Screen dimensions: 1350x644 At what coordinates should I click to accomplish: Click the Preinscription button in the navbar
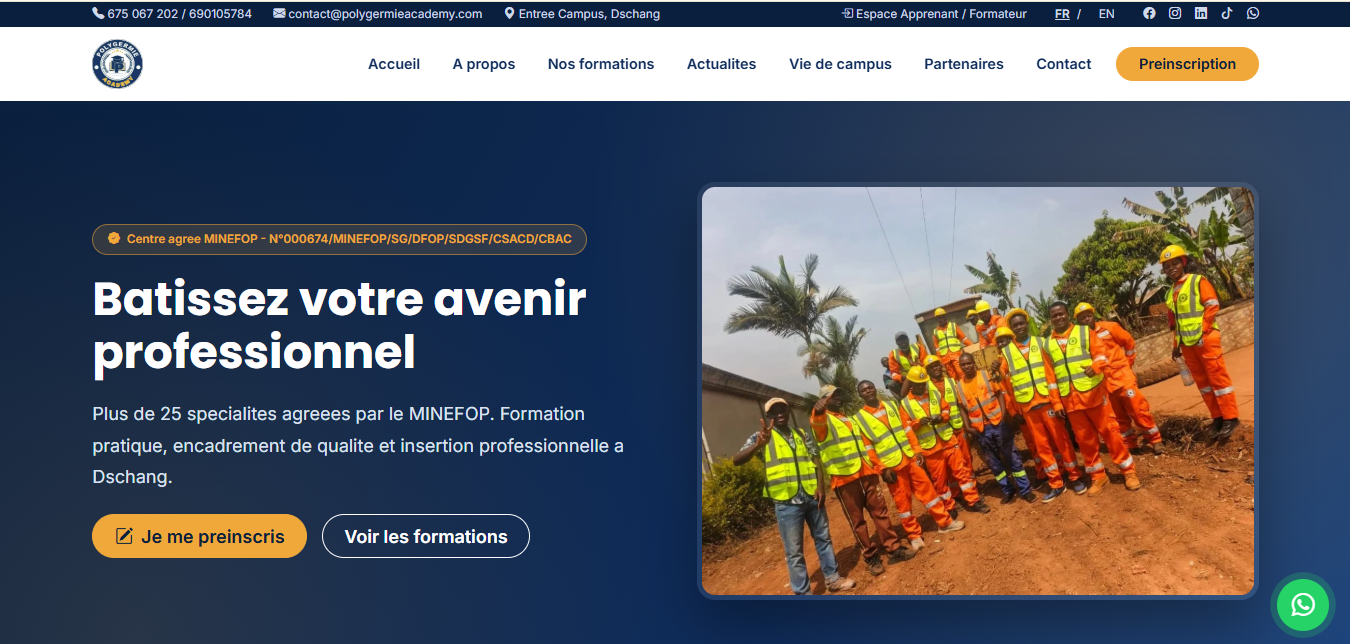click(1187, 64)
